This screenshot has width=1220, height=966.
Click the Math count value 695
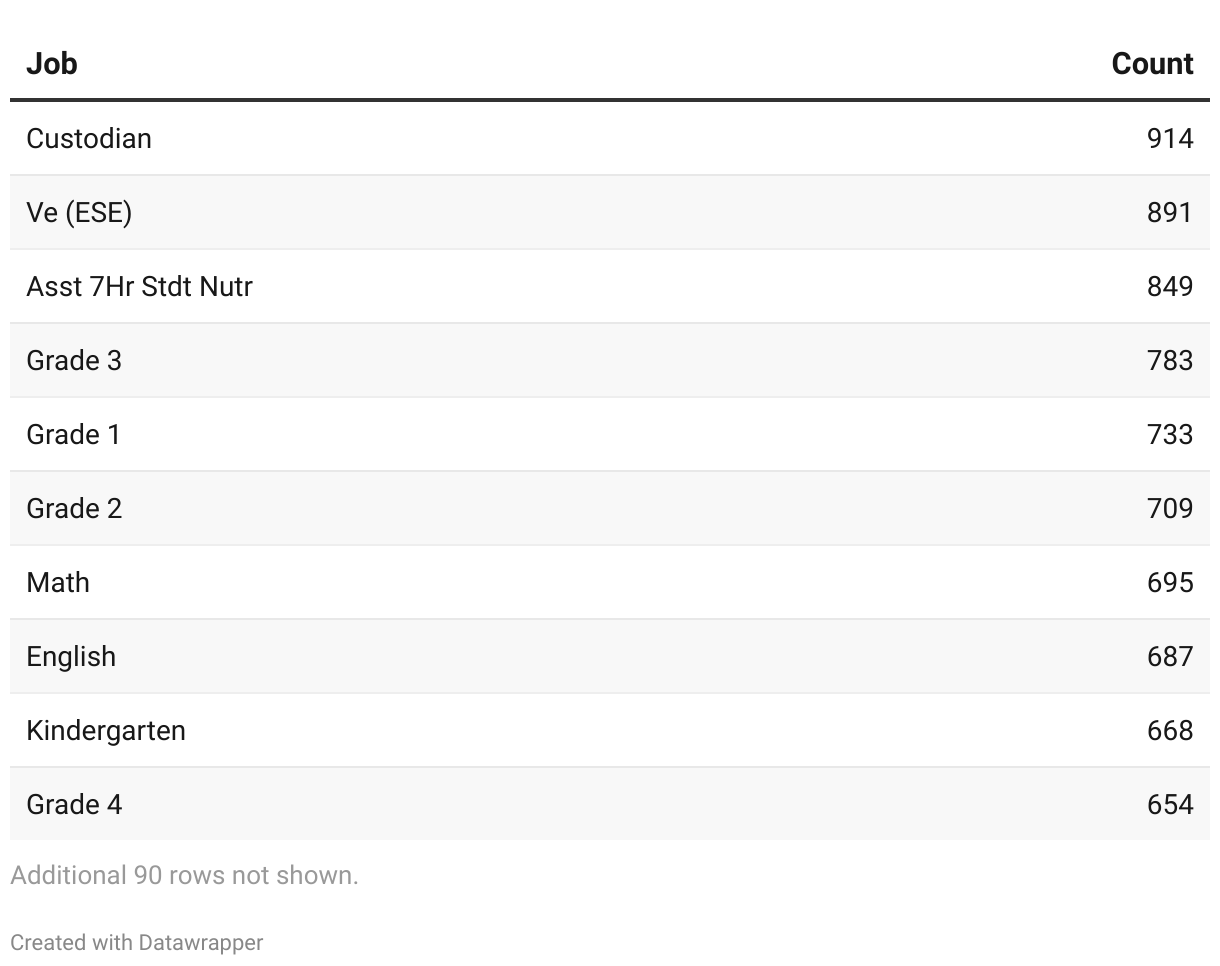[1170, 582]
